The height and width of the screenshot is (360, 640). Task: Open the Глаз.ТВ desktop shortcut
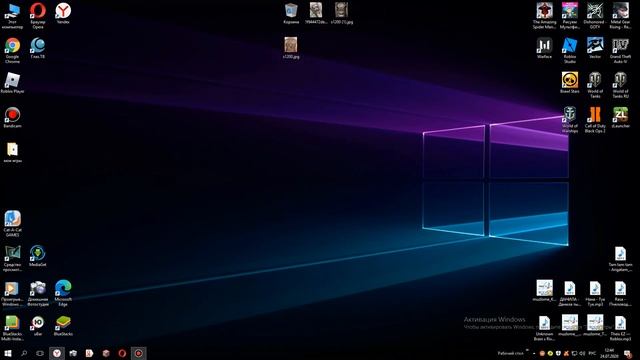pyautogui.click(x=38, y=48)
